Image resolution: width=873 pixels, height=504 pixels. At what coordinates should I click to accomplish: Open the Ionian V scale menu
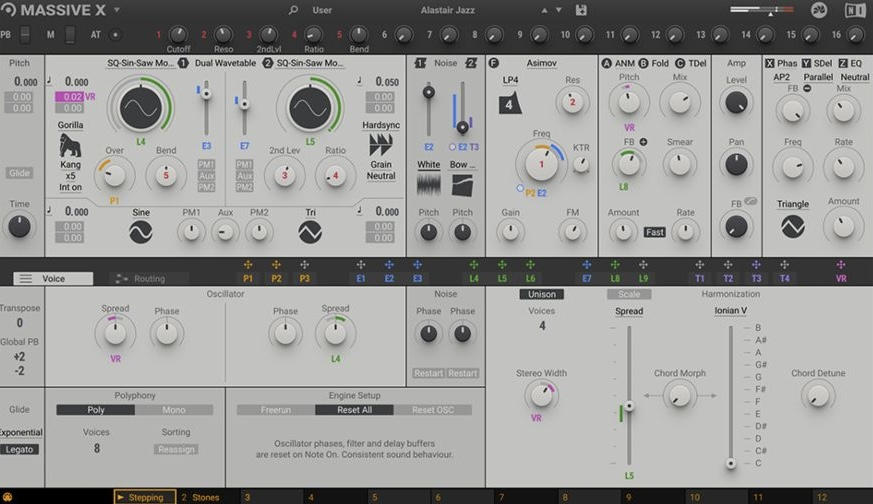[x=731, y=310]
